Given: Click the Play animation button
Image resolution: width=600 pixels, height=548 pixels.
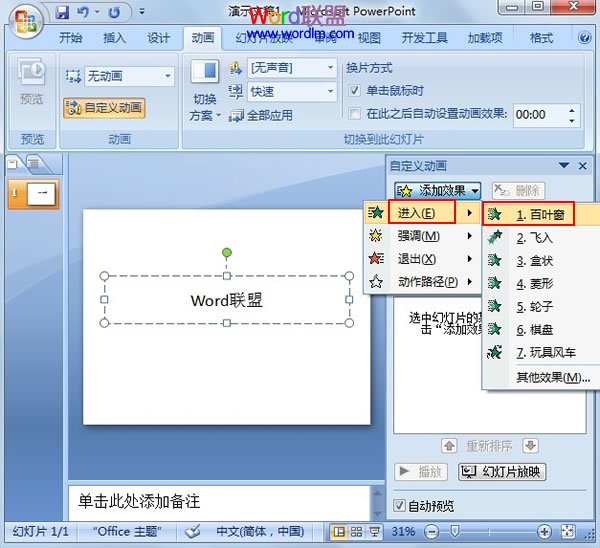Looking at the screenshot, I should coord(421,471).
